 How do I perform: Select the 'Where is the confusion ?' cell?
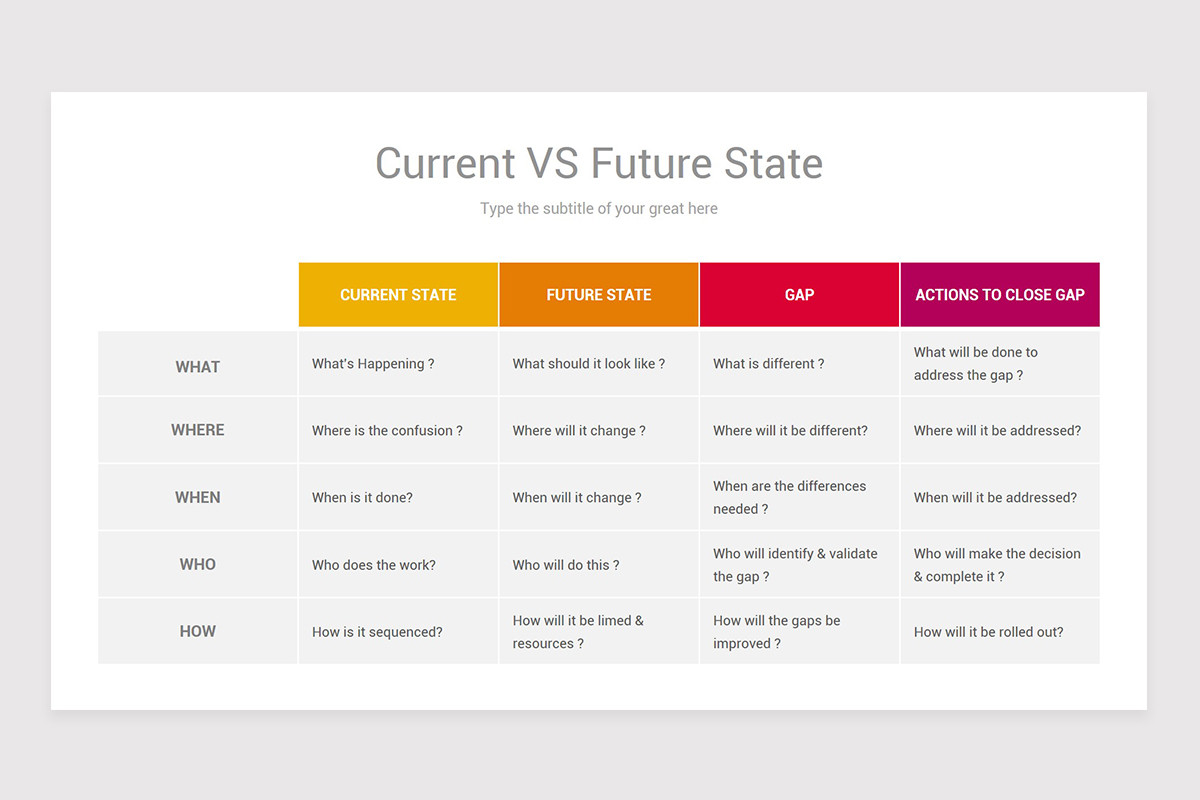pyautogui.click(x=387, y=431)
